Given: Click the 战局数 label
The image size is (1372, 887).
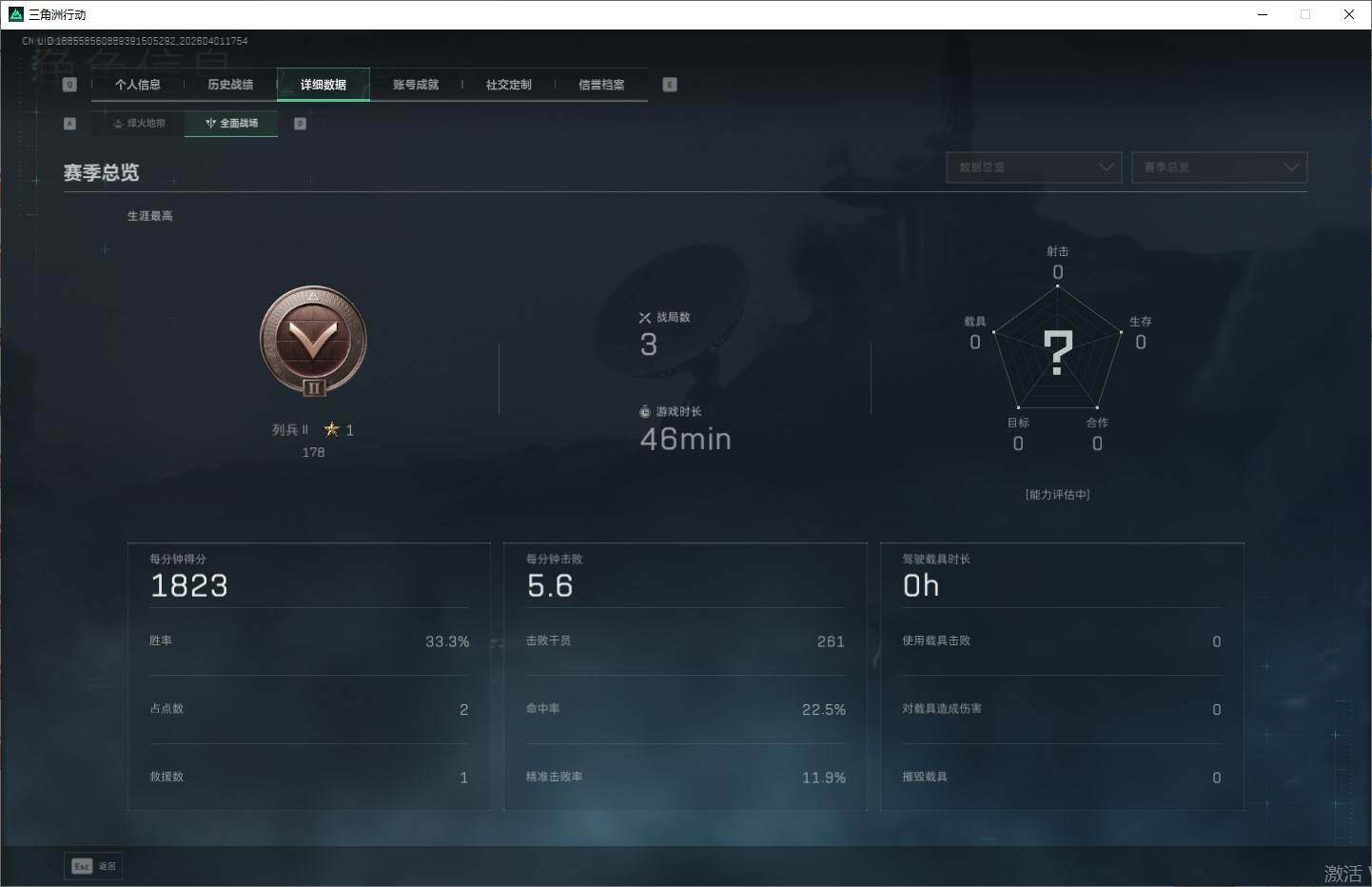Looking at the screenshot, I should (x=674, y=318).
